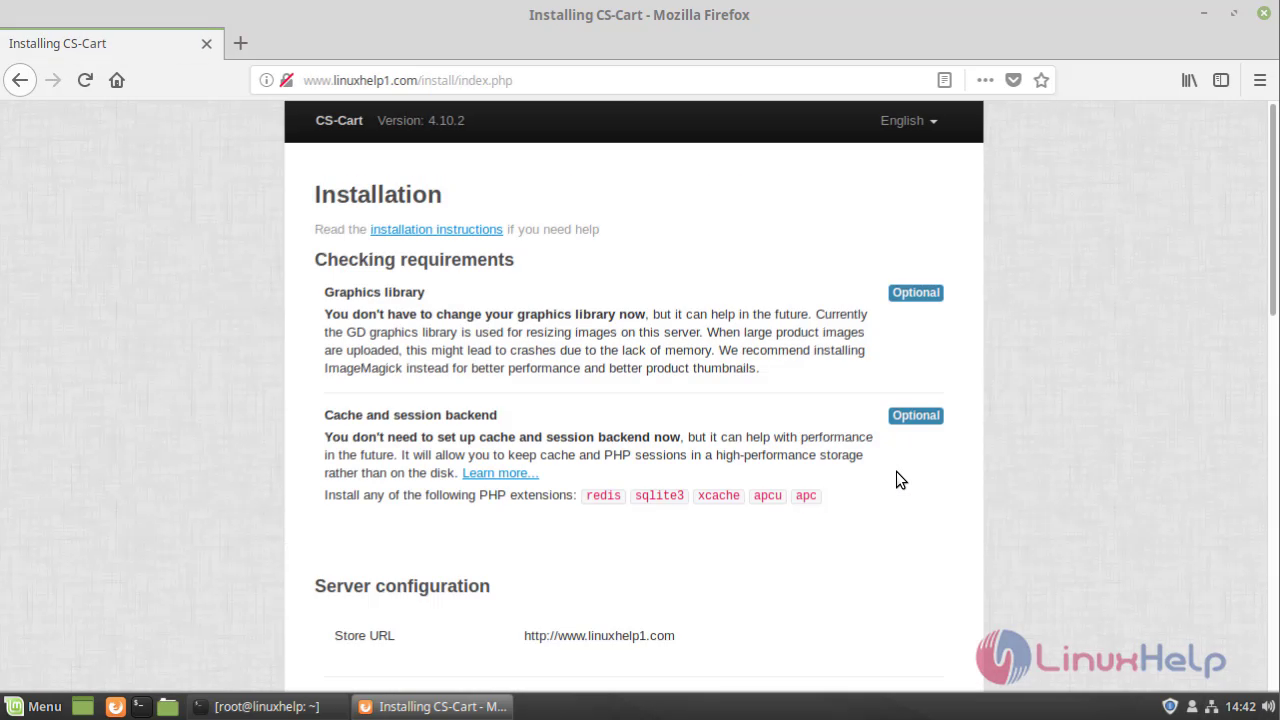The image size is (1280, 720).
Task: Click the Optional badge for Cache backend
Action: 916,416
